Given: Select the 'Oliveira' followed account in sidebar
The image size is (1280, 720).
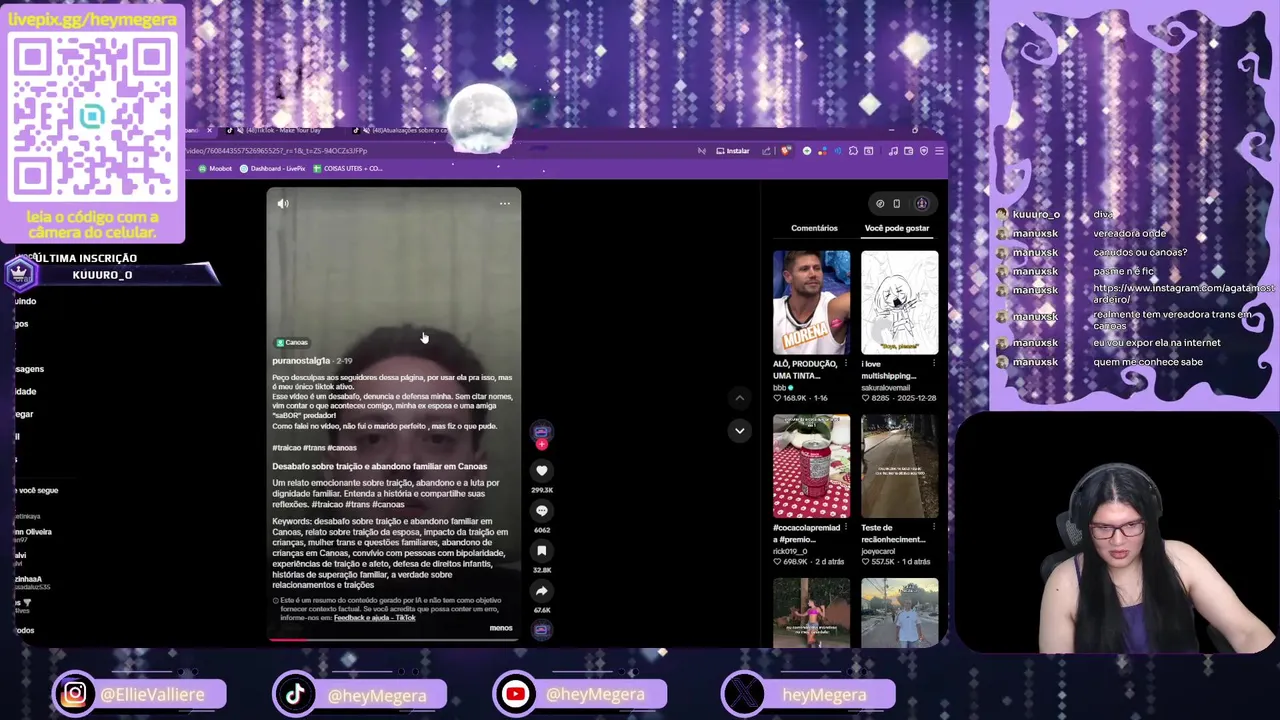Looking at the screenshot, I should [x=33, y=532].
